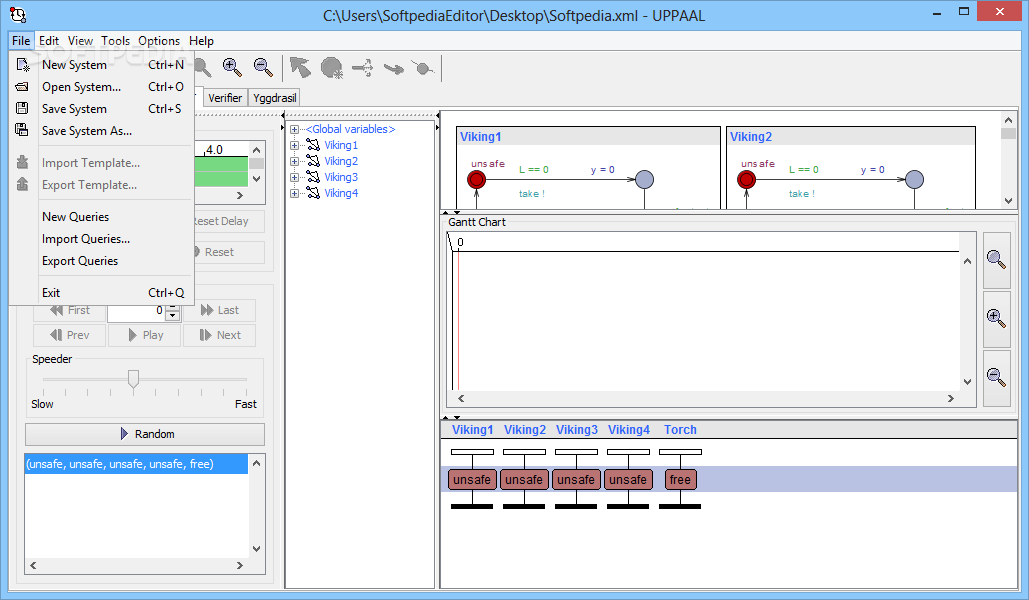The width and height of the screenshot is (1029, 600).
Task: Click Viking4 unsafe location box
Action: coord(628,480)
